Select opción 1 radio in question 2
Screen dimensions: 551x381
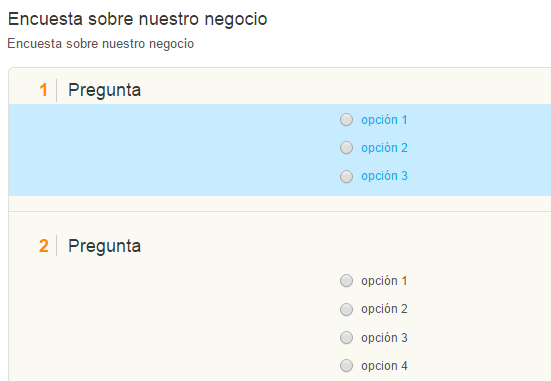point(346,281)
